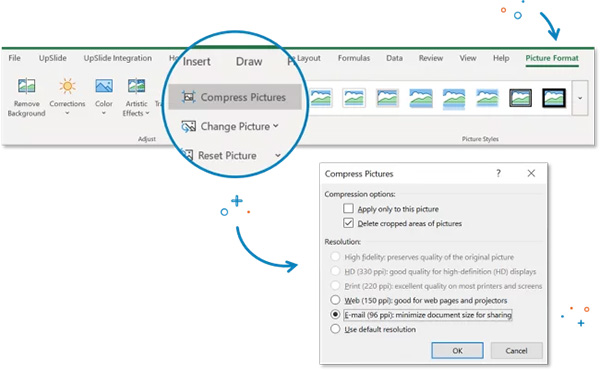This screenshot has width=600, height=370.
Task: Close the Compress Pictures dialog
Action: click(531, 173)
